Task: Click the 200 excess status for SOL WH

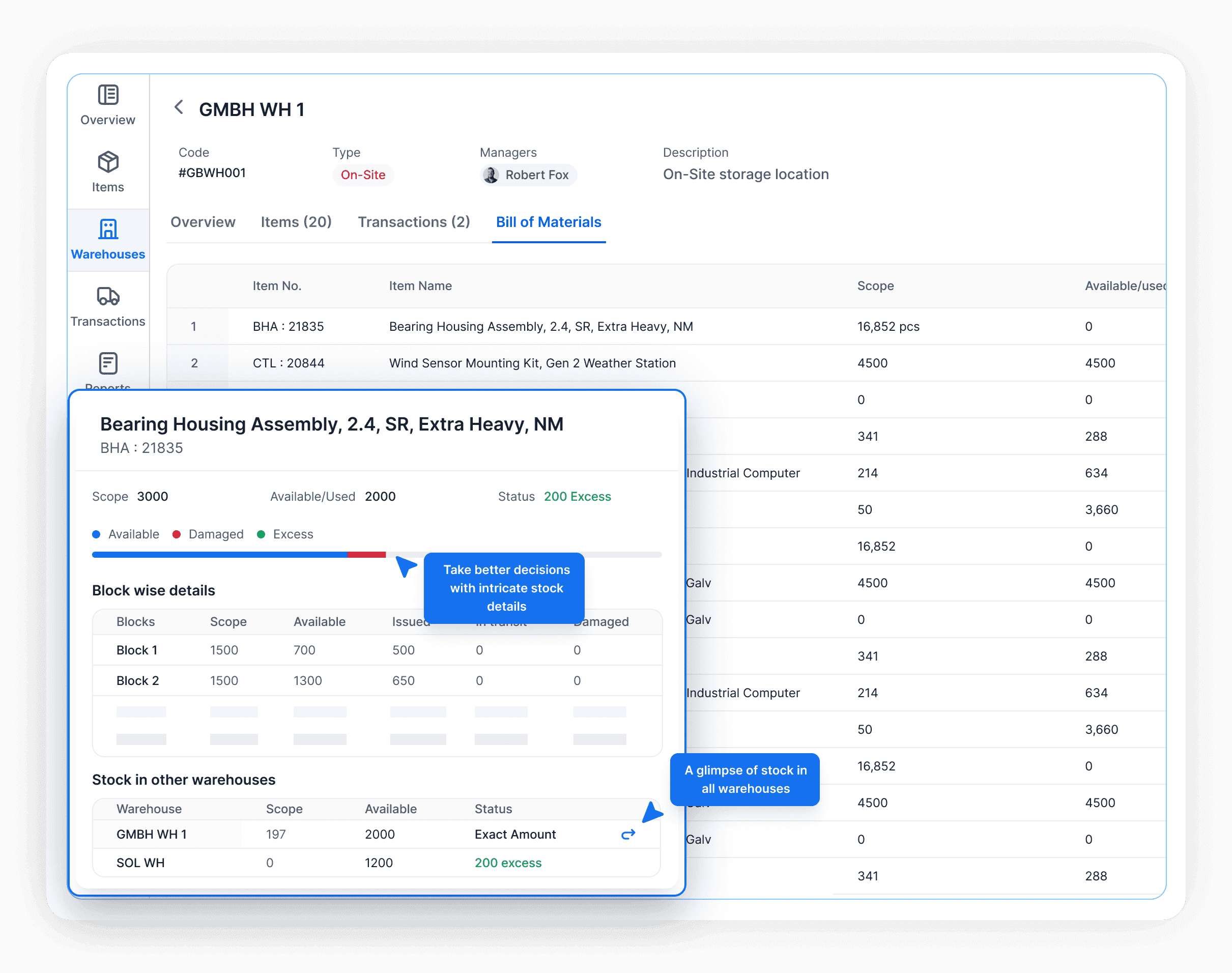Action: [x=508, y=863]
